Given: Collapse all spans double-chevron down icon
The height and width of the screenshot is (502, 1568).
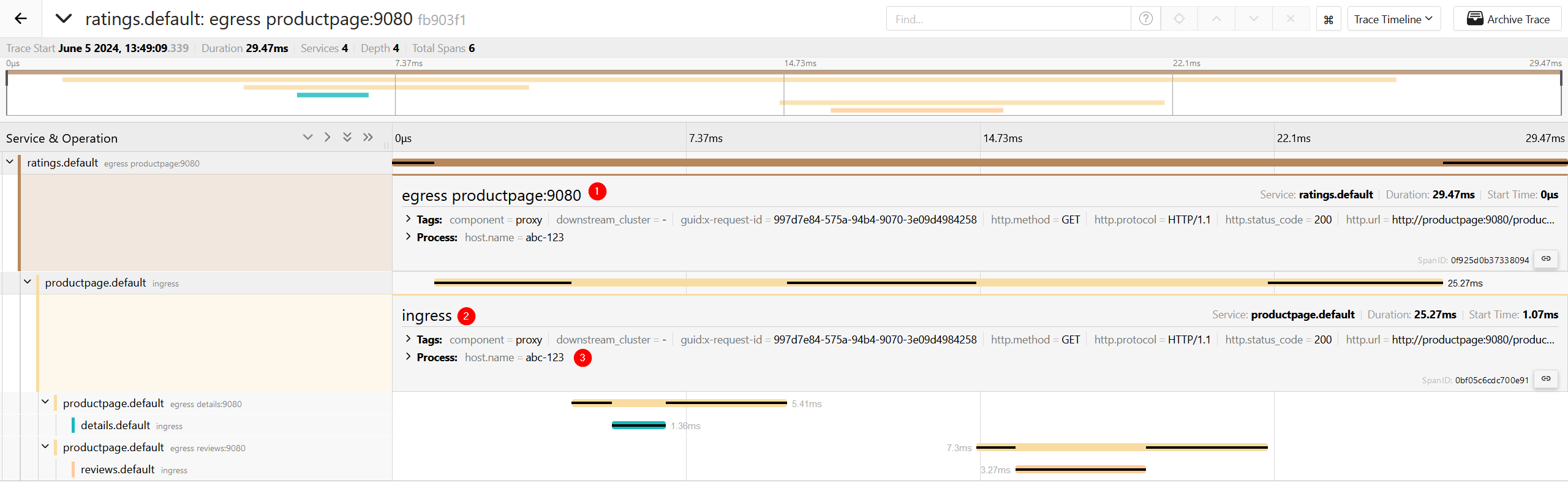Looking at the screenshot, I should (x=347, y=137).
